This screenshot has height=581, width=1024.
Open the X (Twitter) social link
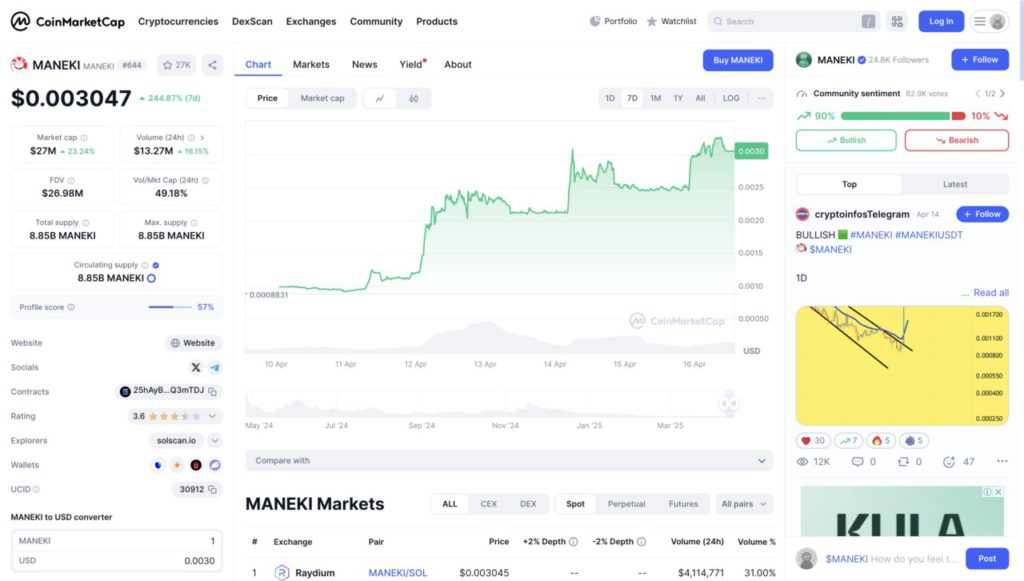195,368
